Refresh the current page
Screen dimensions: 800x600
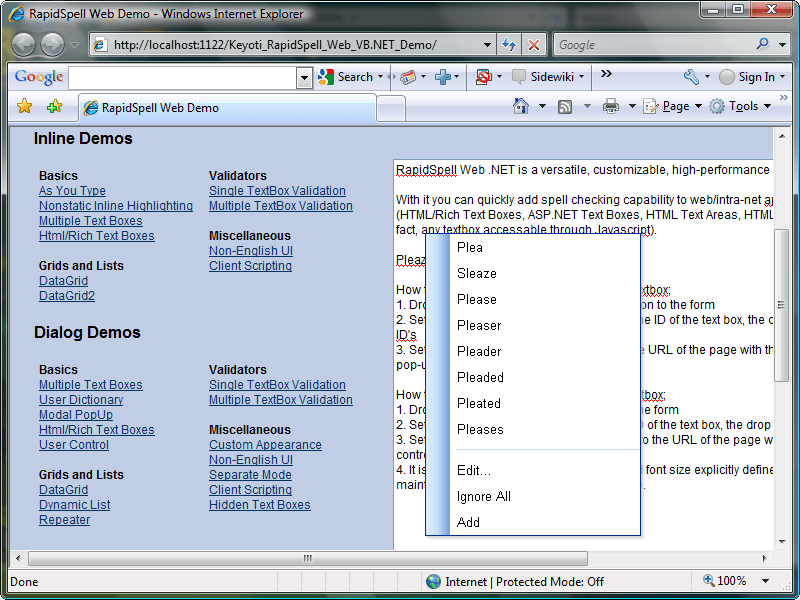pos(511,44)
